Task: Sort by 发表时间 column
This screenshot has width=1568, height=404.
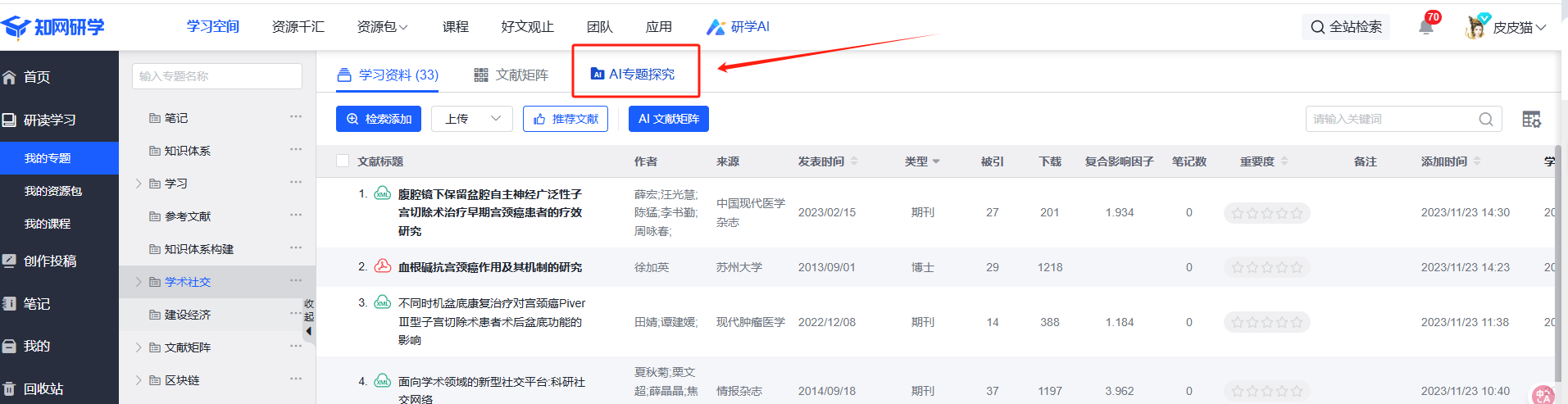Action: click(x=853, y=161)
